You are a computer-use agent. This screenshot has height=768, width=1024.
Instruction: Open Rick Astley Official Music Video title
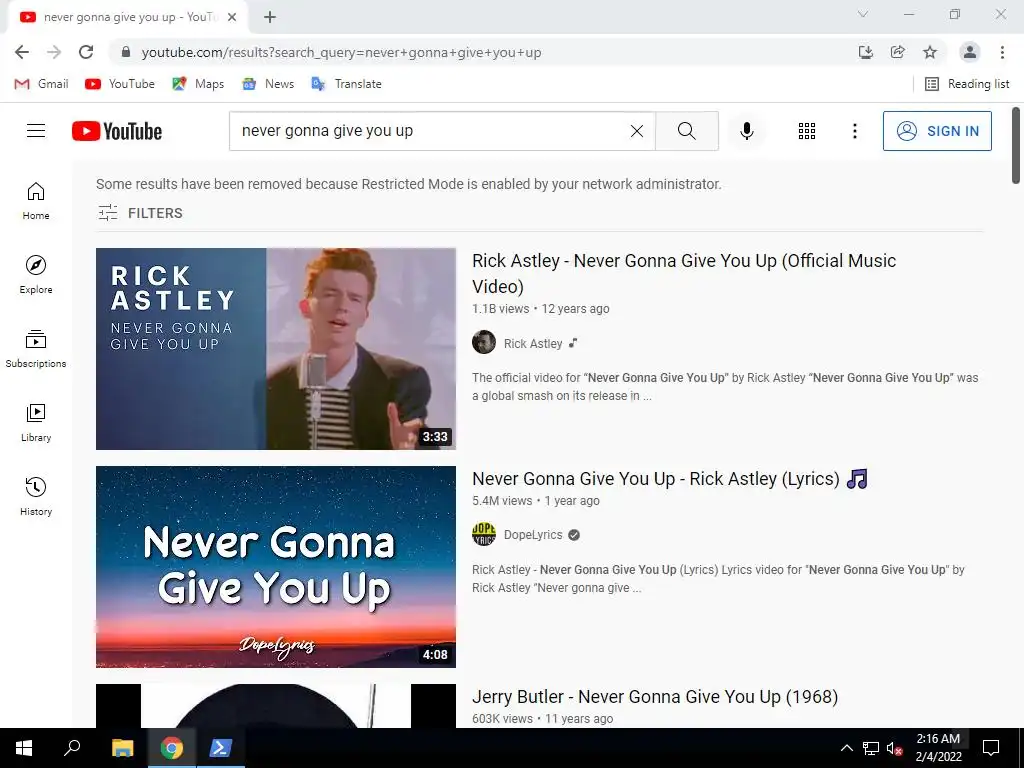coord(684,273)
